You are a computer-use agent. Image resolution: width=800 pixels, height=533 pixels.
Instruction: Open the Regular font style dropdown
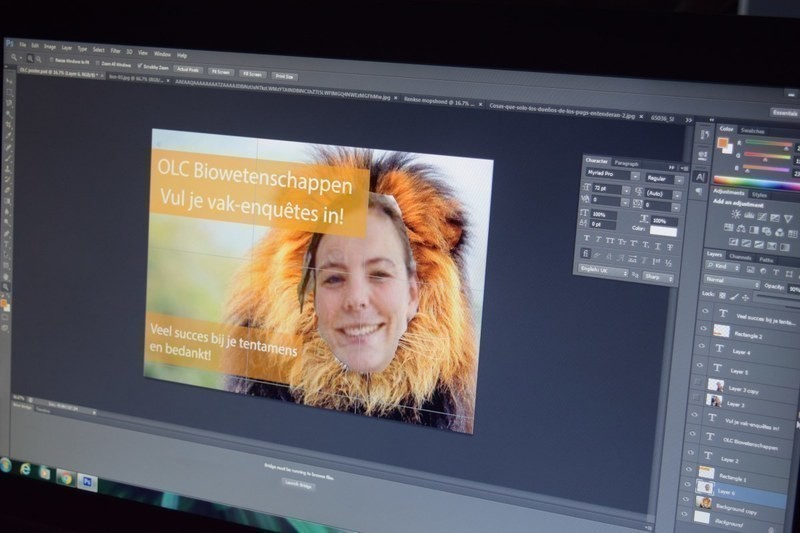[679, 180]
